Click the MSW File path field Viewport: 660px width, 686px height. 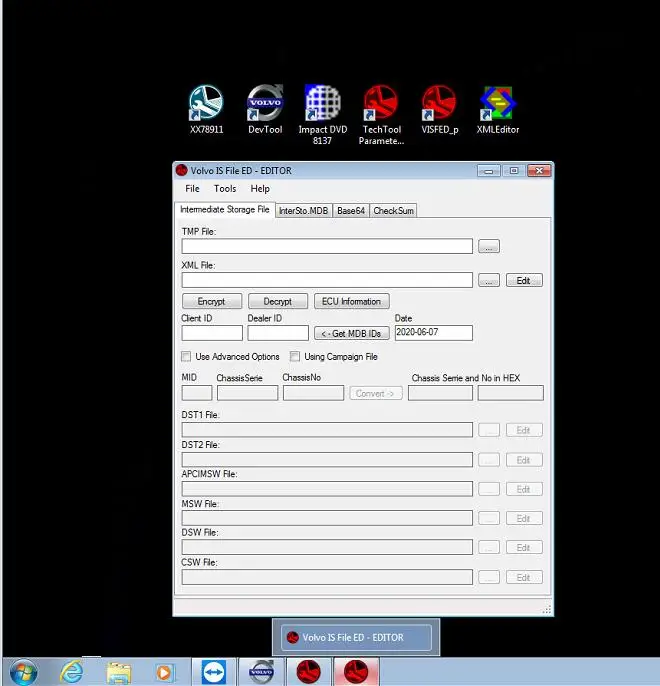[327, 518]
